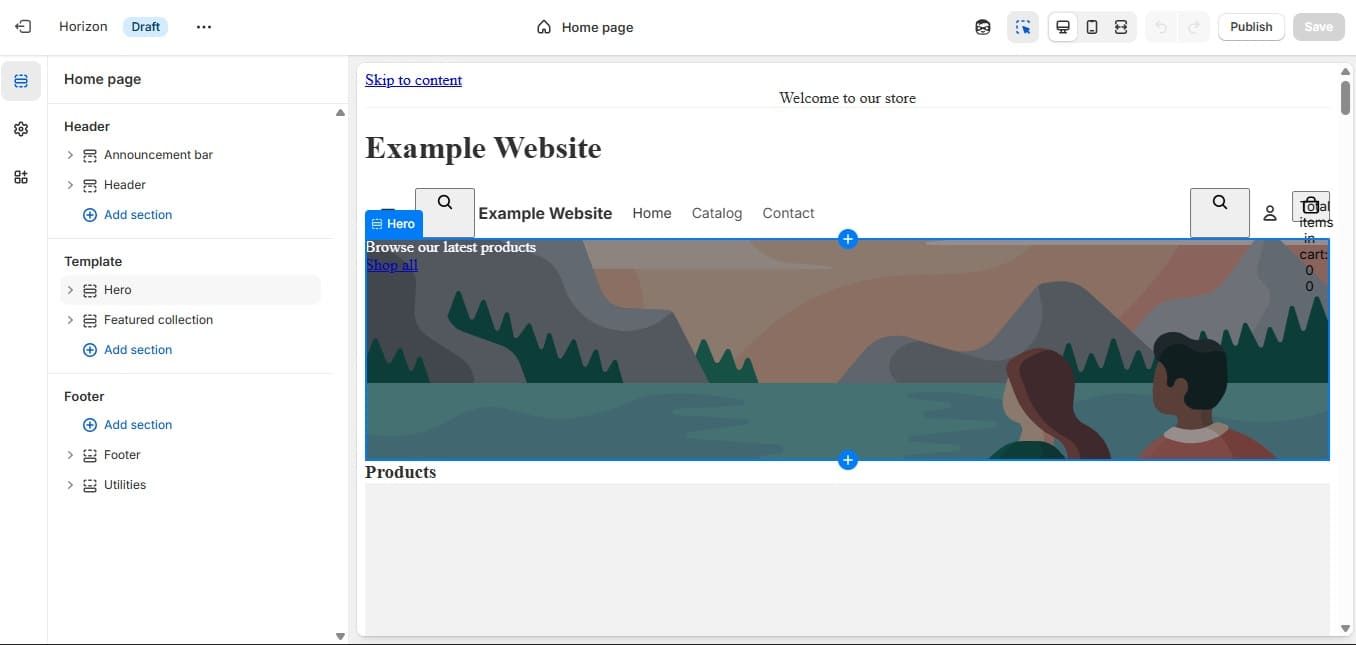App embeds icon in the left sidebar
Image resolution: width=1356 pixels, height=645 pixels.
coord(21,176)
